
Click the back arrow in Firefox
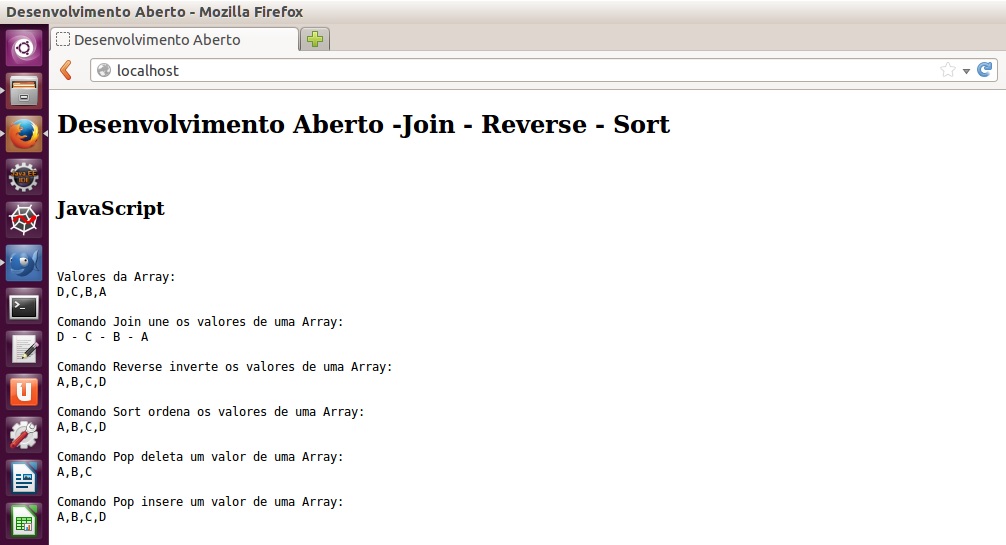click(66, 70)
